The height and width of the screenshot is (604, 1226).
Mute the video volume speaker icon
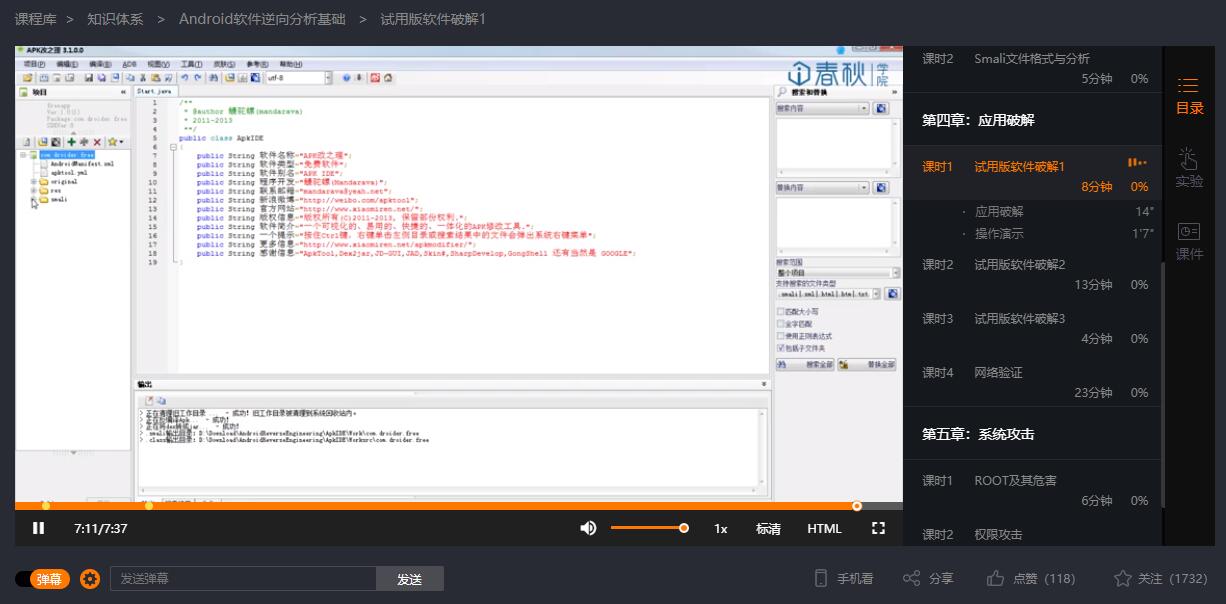[x=588, y=528]
